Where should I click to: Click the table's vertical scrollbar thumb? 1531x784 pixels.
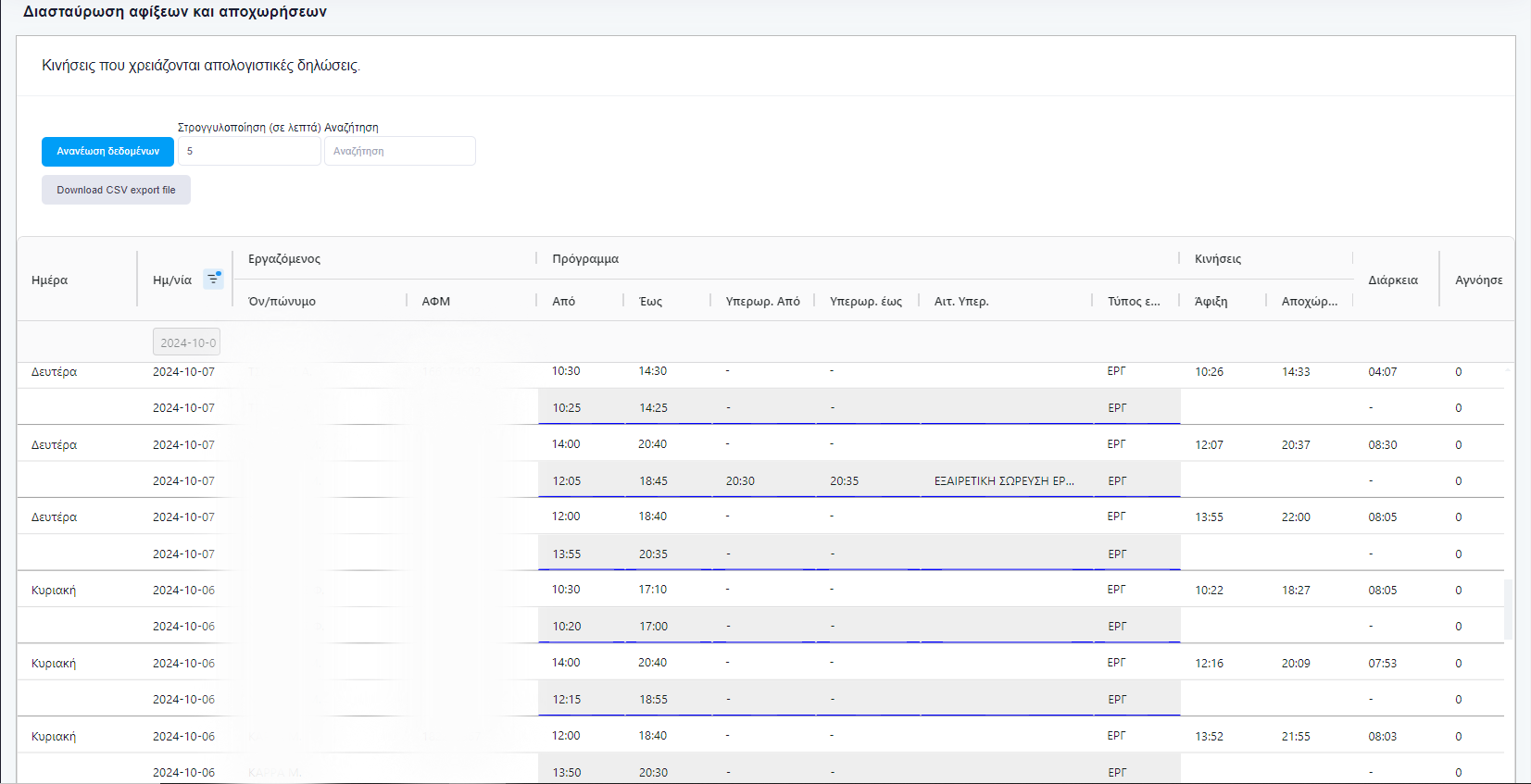[x=1508, y=609]
